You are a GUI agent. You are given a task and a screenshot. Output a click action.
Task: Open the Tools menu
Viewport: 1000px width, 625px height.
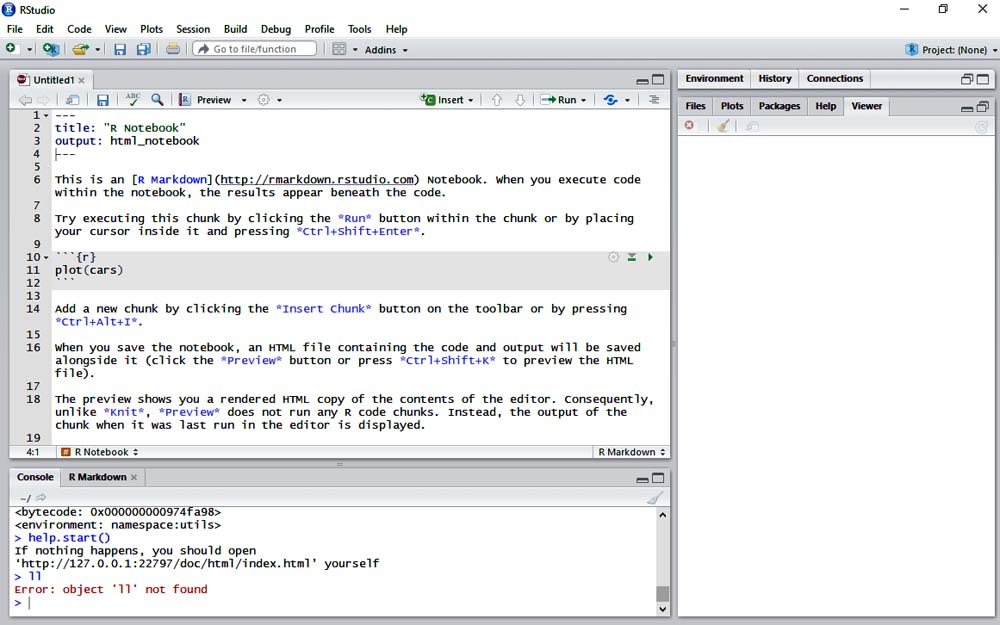[x=359, y=29]
